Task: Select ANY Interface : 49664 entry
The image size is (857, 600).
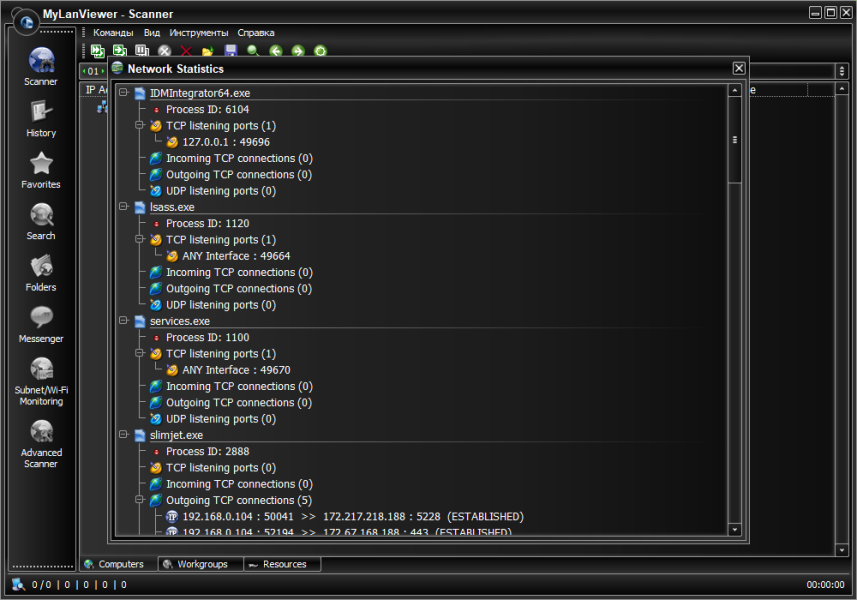Action: (236, 256)
